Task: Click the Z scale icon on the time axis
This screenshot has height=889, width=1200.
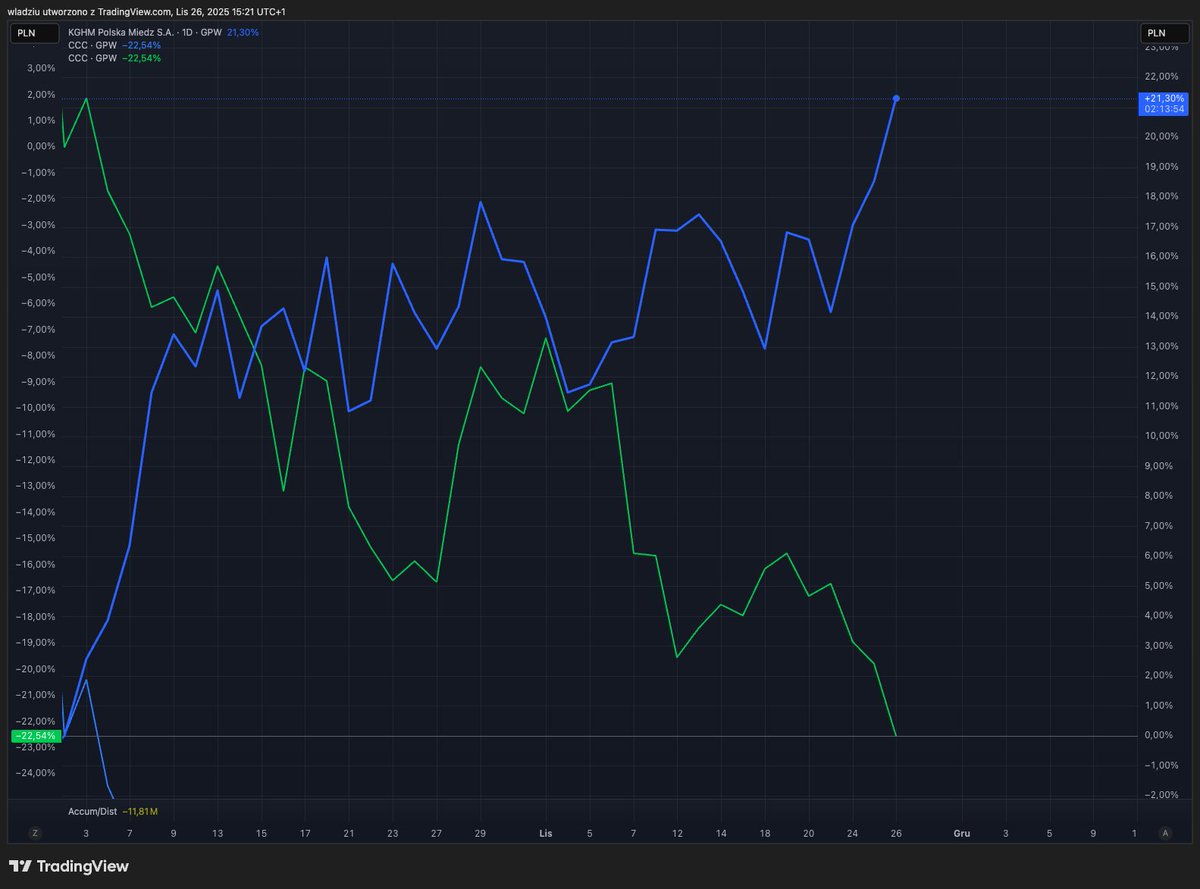Action: point(35,832)
